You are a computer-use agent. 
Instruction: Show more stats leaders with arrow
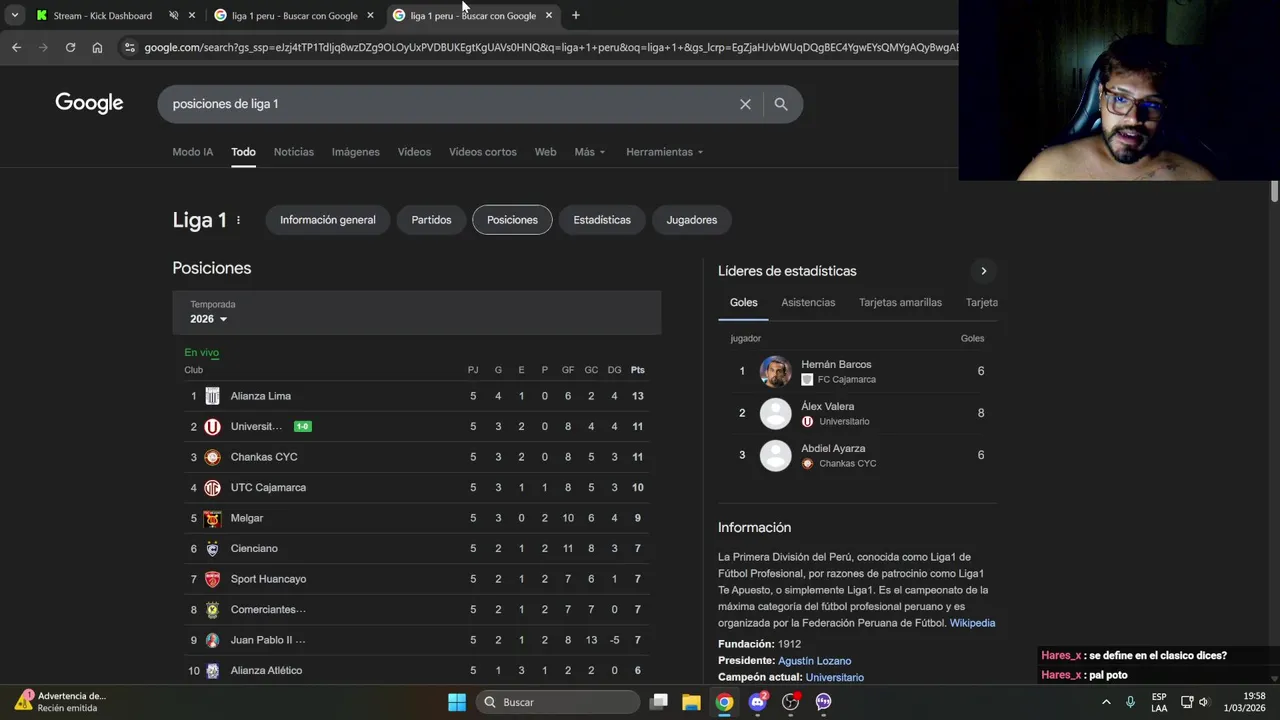pyautogui.click(x=983, y=271)
